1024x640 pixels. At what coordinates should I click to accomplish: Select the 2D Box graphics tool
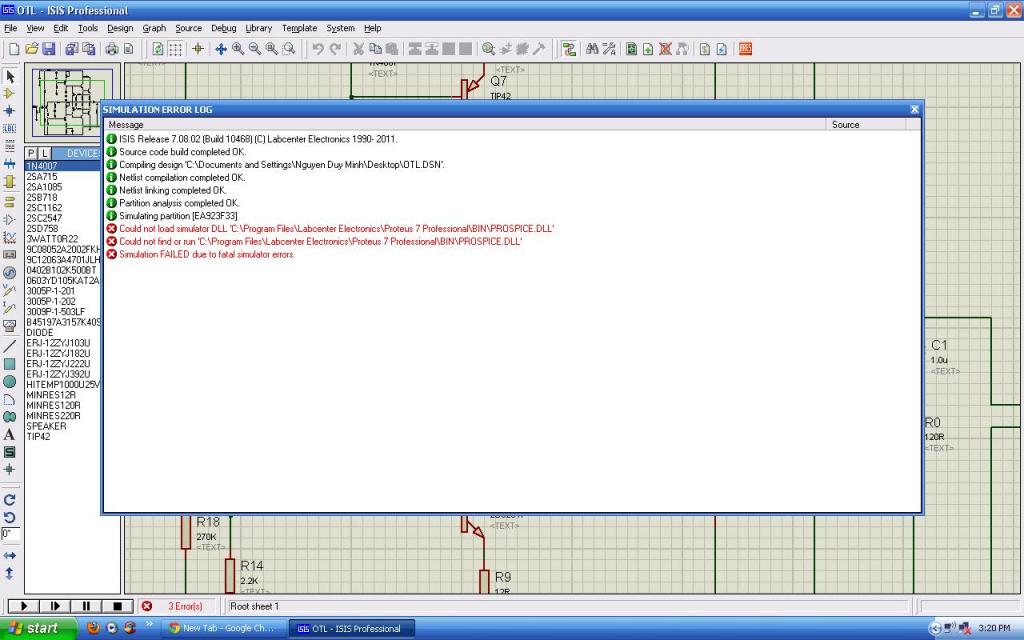[10, 364]
